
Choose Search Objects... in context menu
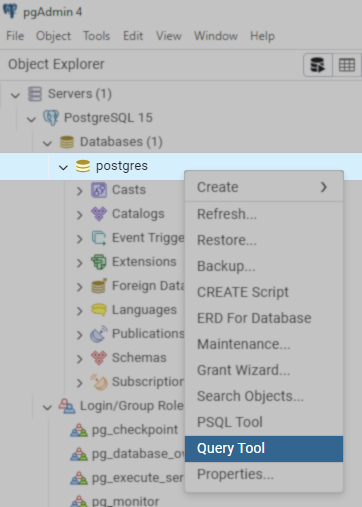264,396
